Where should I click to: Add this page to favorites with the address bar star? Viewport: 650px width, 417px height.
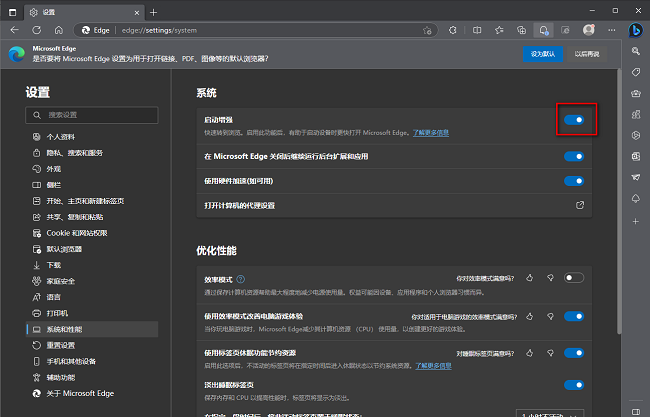tap(427, 30)
